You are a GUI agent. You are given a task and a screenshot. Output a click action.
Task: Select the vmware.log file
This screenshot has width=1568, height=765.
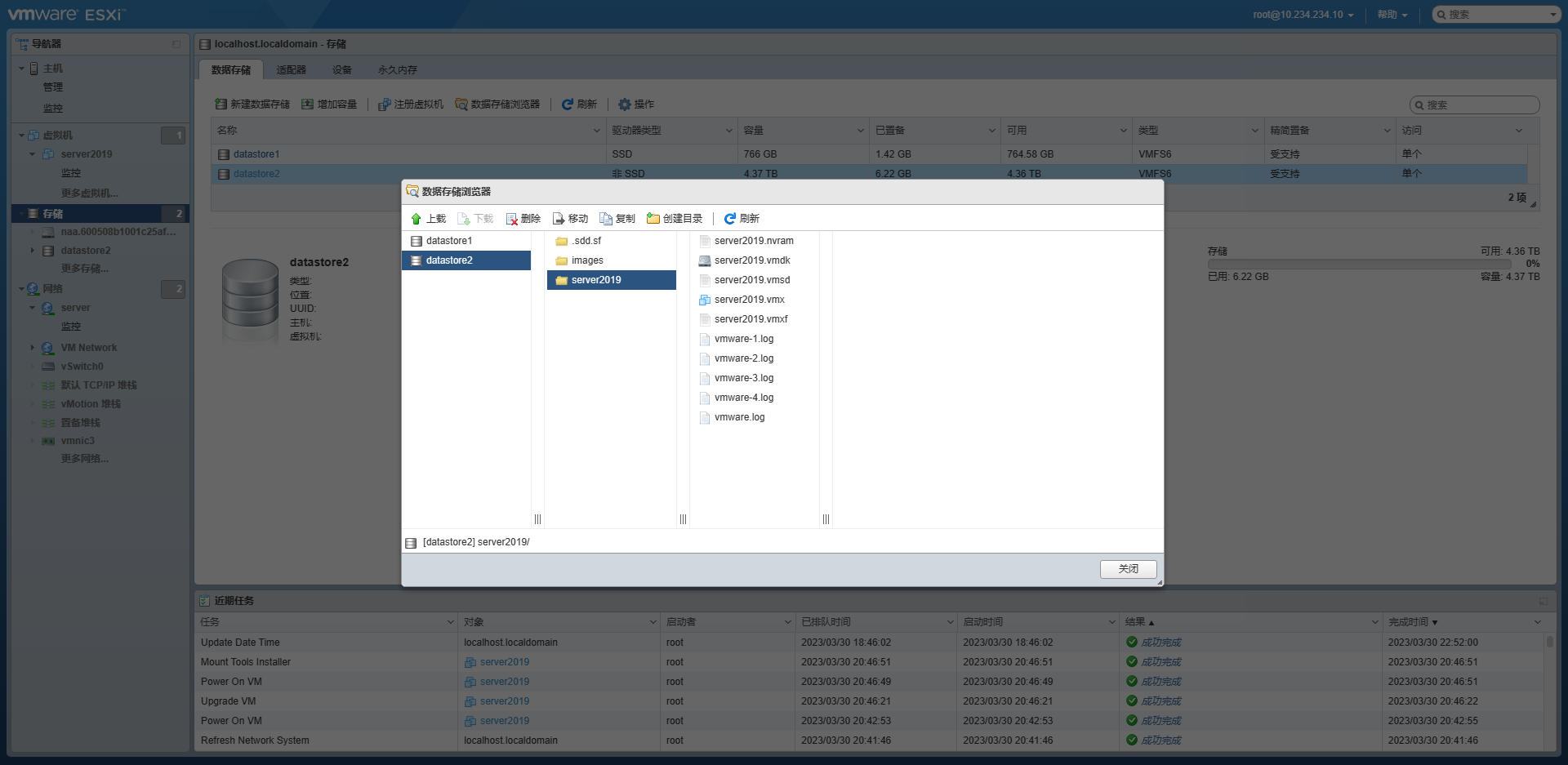pos(739,417)
